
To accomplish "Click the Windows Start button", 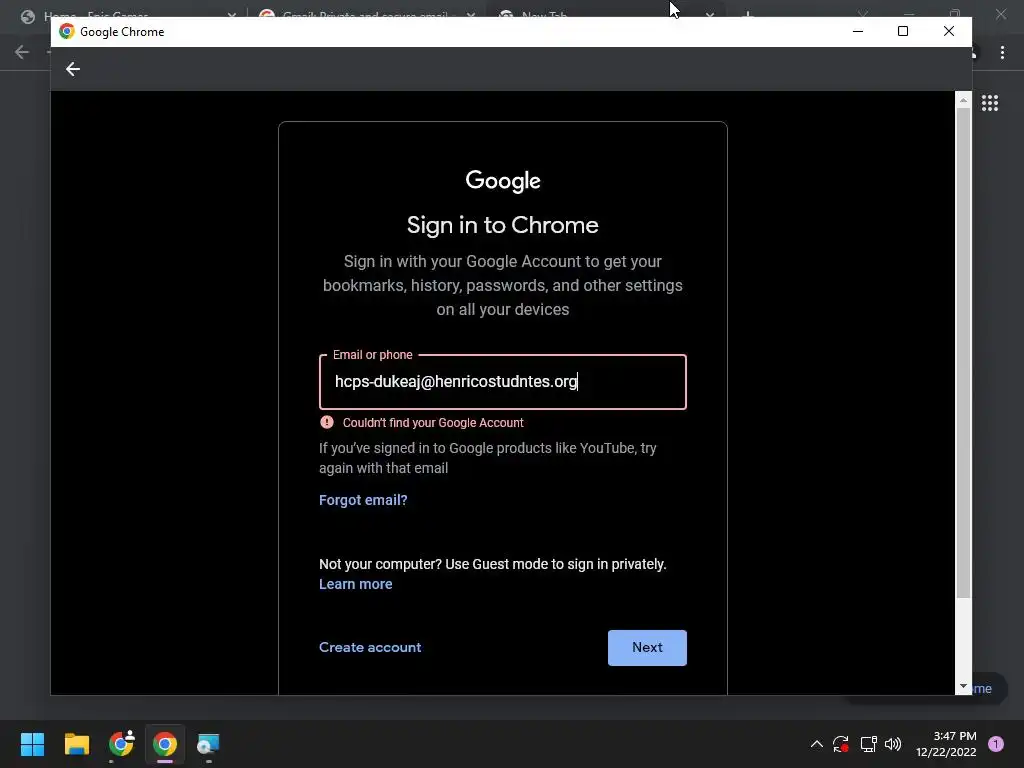I will tap(32, 744).
